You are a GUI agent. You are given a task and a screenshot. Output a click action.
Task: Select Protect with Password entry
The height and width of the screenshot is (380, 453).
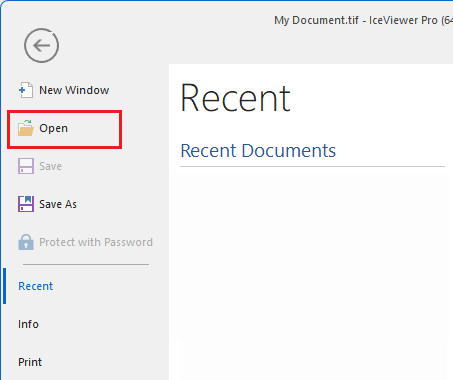[96, 242]
